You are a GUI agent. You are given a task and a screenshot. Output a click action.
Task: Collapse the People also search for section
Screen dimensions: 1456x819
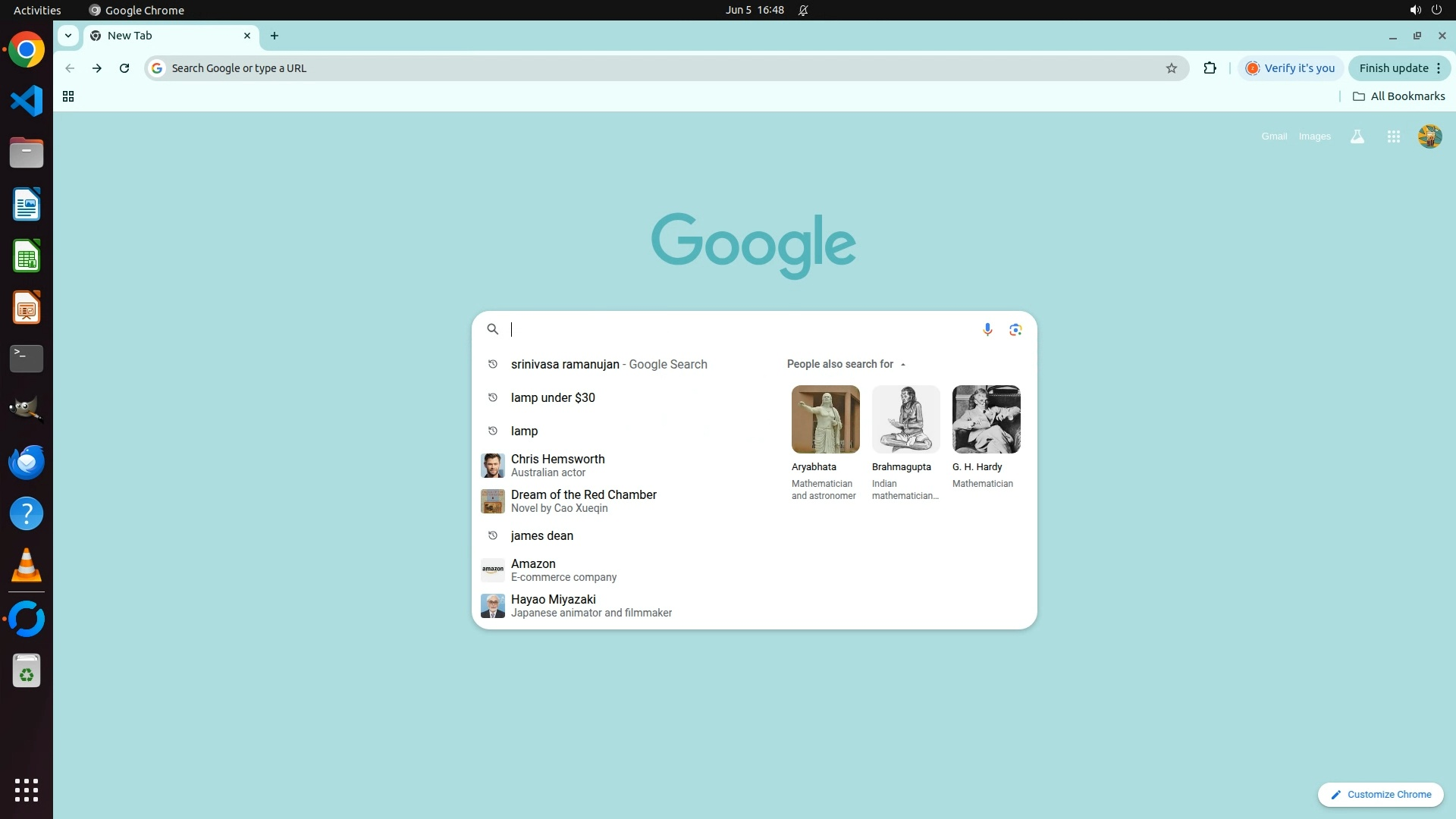pos(902,365)
